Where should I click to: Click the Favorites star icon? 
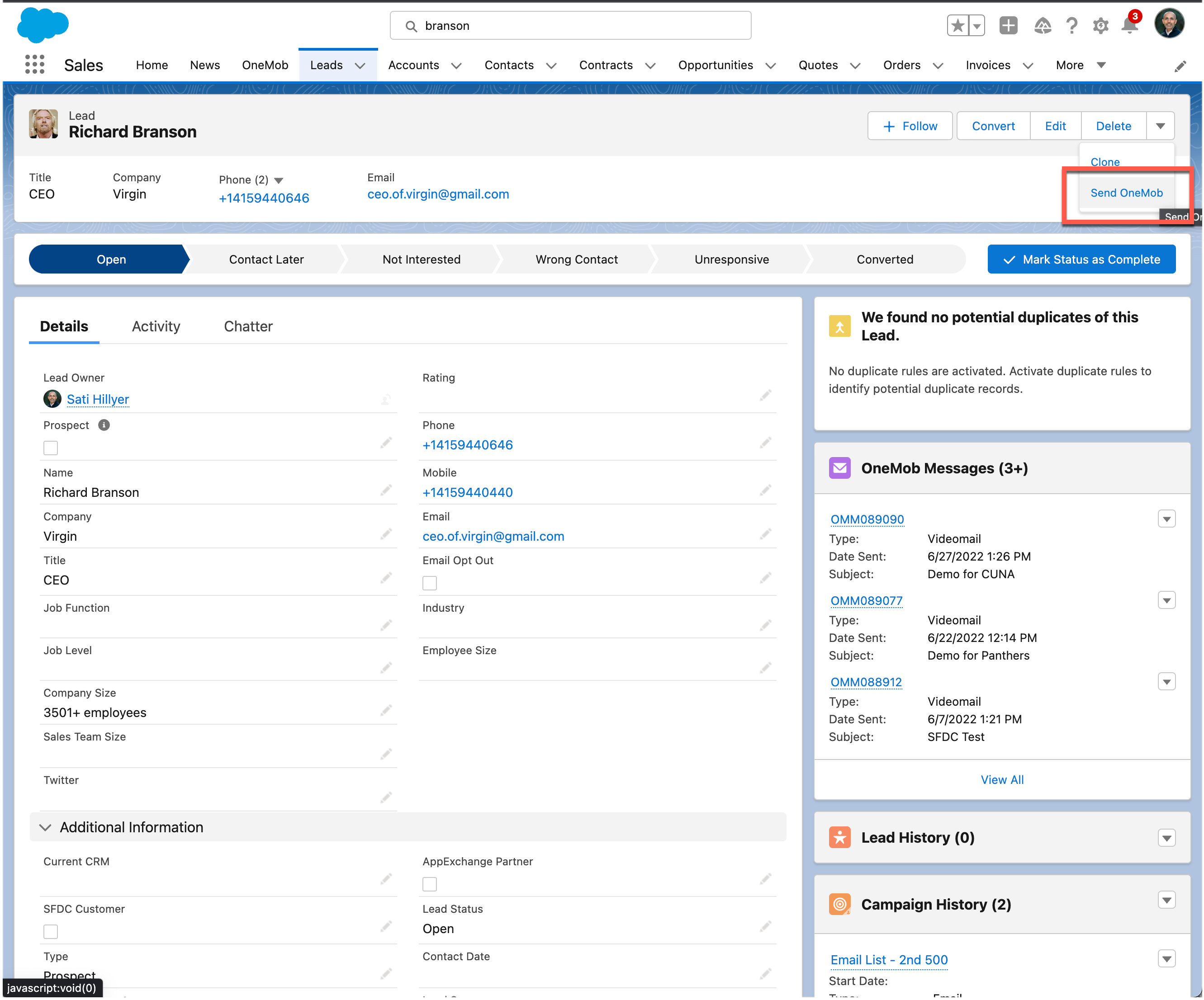pyautogui.click(x=958, y=25)
